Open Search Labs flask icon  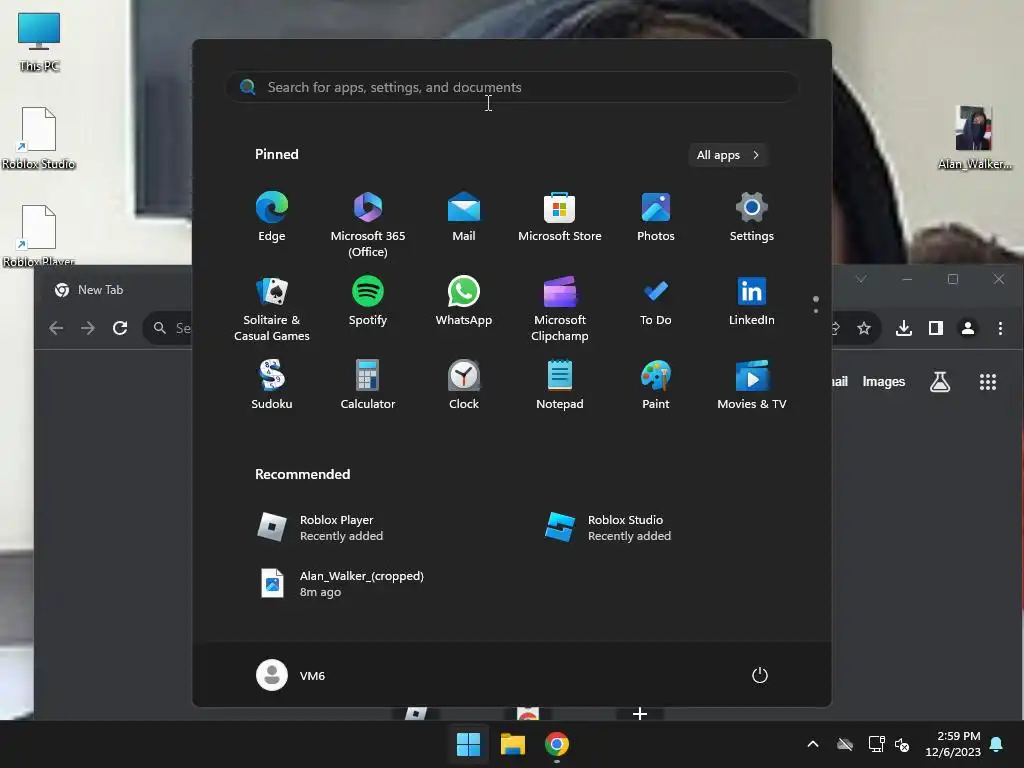[940, 382]
